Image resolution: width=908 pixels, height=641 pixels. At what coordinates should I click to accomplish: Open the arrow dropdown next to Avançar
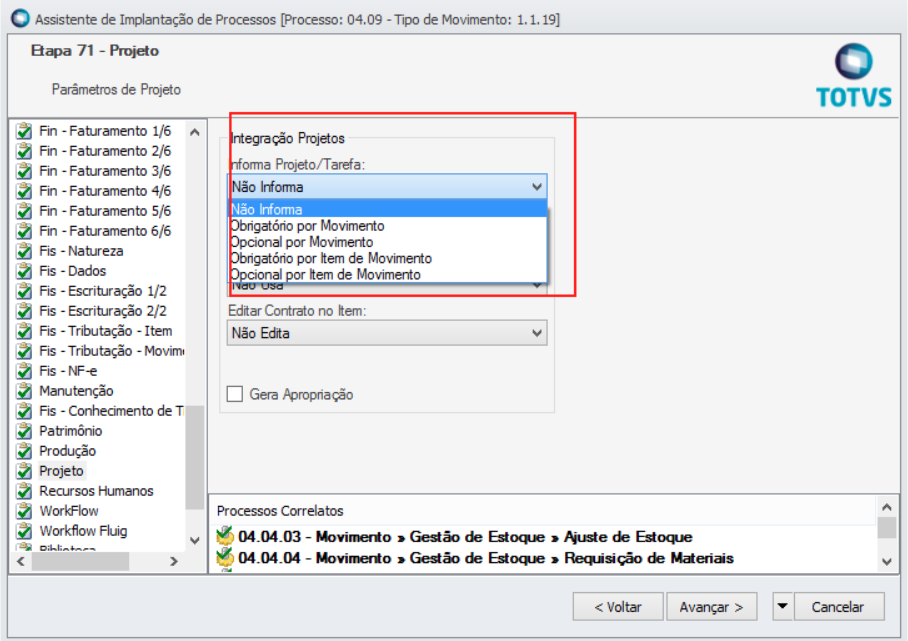coord(782,606)
